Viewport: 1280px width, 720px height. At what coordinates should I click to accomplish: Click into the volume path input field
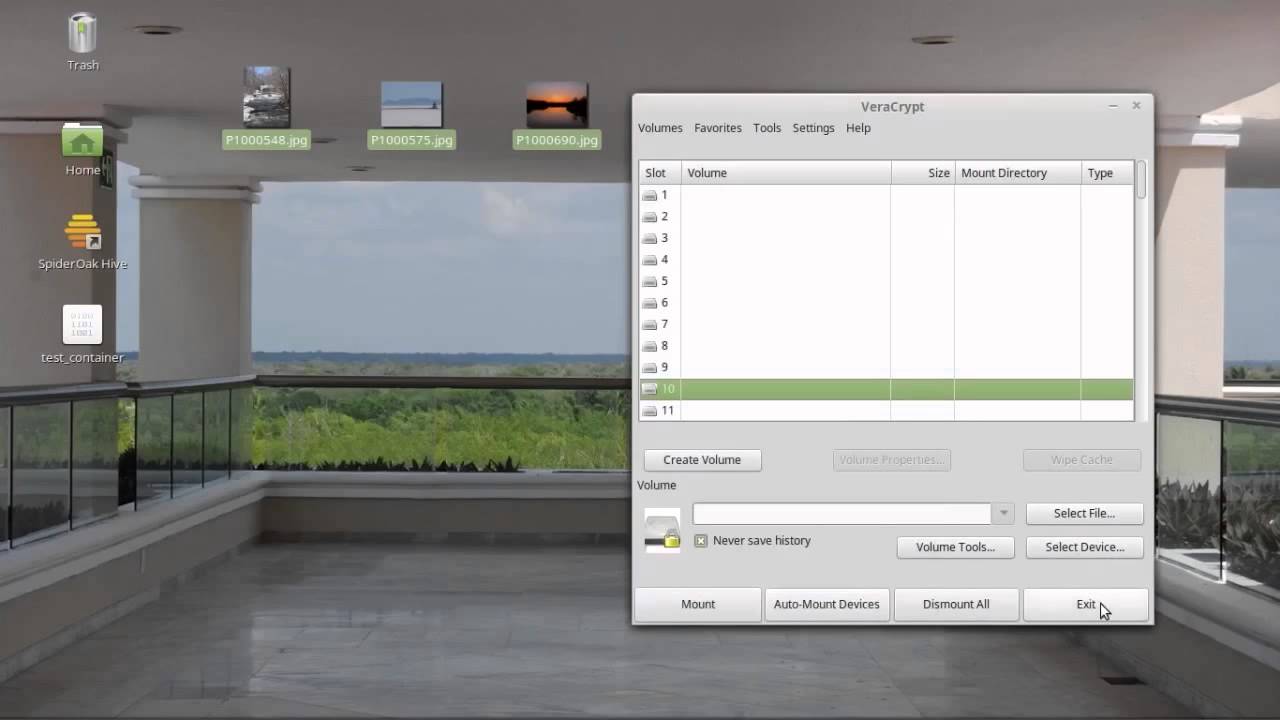[842, 513]
